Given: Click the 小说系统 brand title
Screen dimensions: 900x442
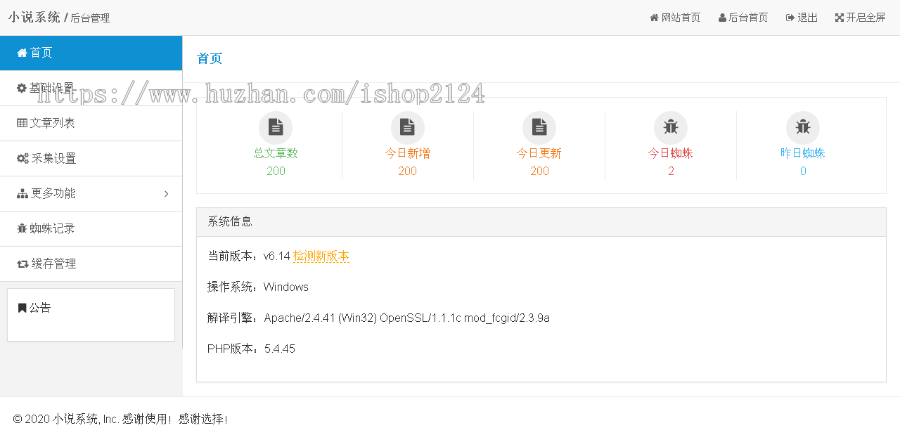Looking at the screenshot, I should click(34, 17).
